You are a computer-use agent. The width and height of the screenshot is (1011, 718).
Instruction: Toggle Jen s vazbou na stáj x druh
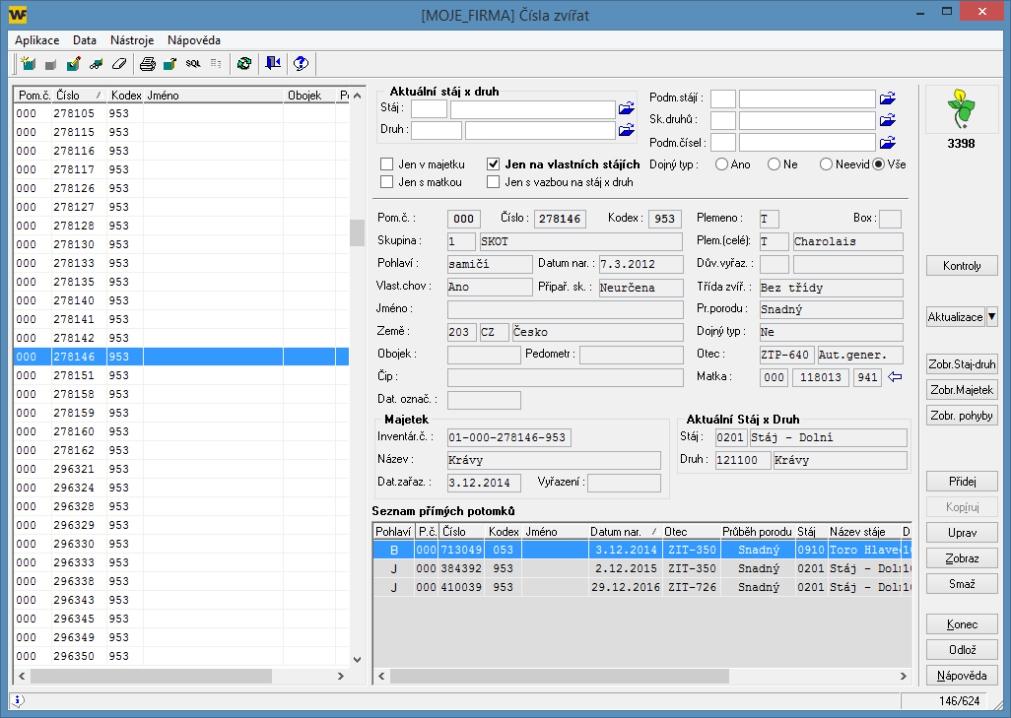click(x=493, y=182)
